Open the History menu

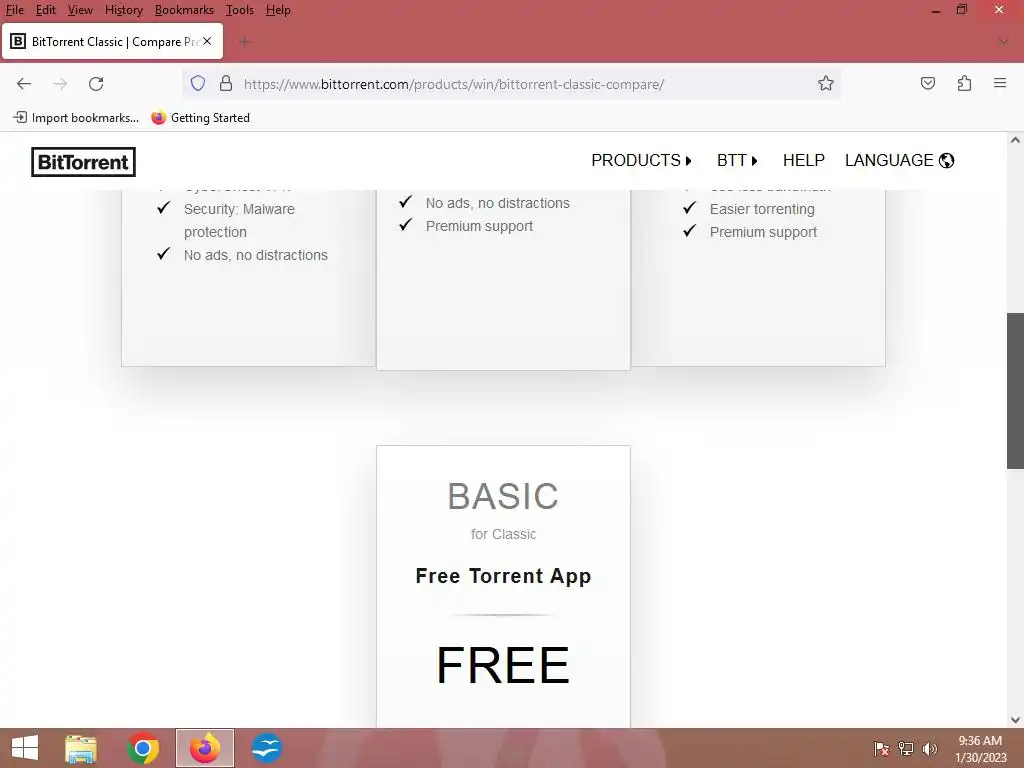pos(123,10)
